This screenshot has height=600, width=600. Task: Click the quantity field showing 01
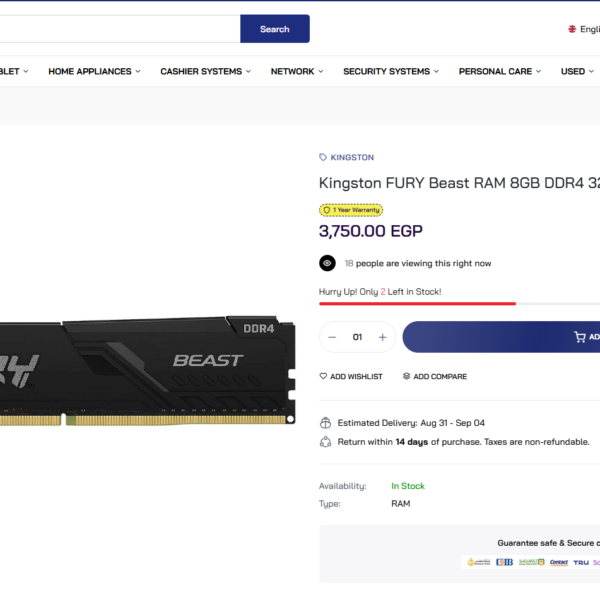(357, 337)
